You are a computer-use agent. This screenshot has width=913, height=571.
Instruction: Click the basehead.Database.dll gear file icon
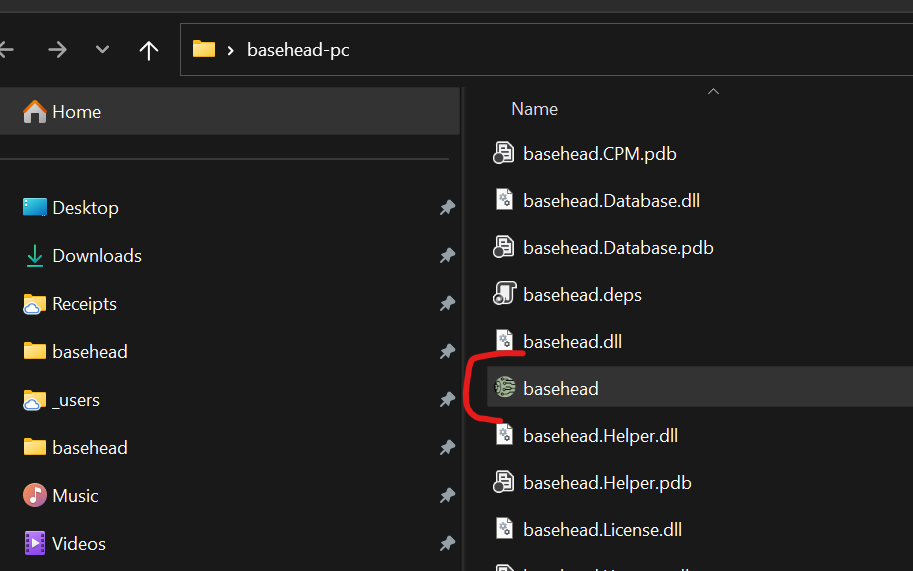pos(504,200)
